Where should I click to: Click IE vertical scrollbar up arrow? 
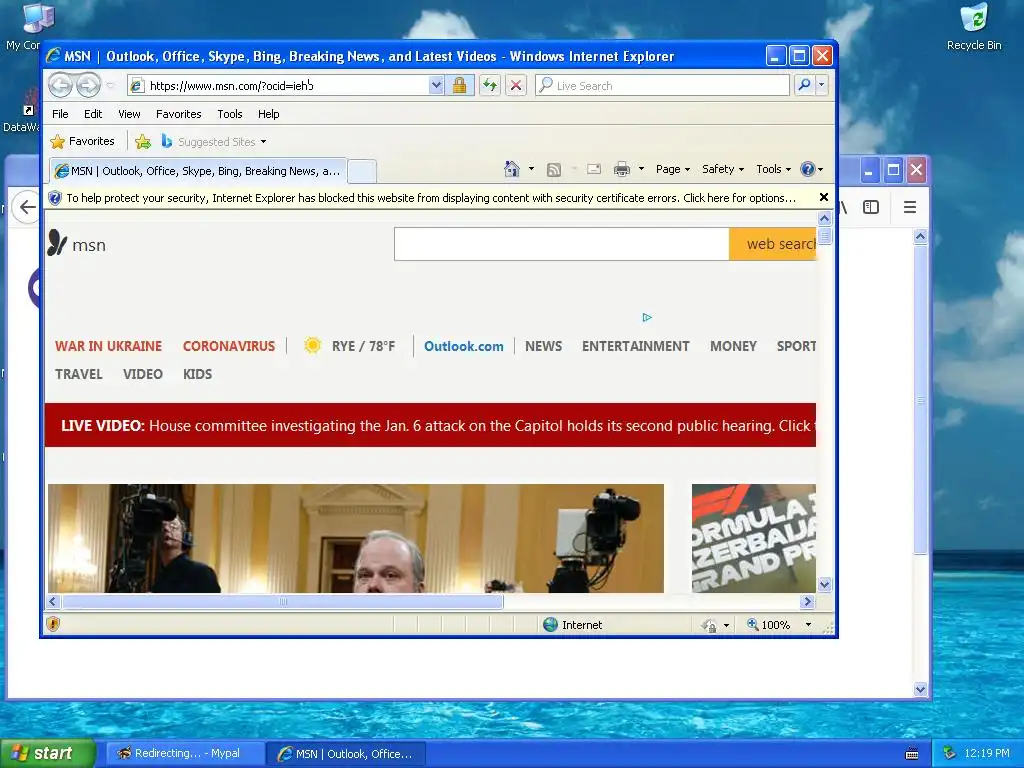824,218
